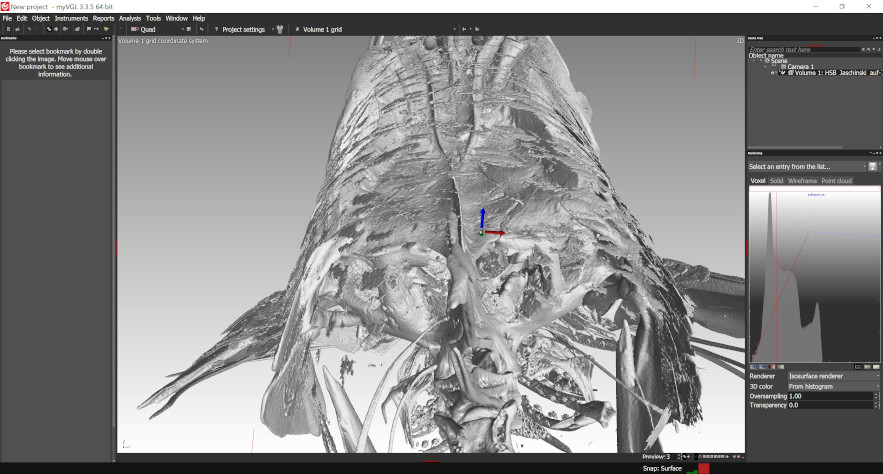Viewport: 883px width, 474px height.
Task: Click the small axis triad in viewport corner
Action: pos(126,445)
